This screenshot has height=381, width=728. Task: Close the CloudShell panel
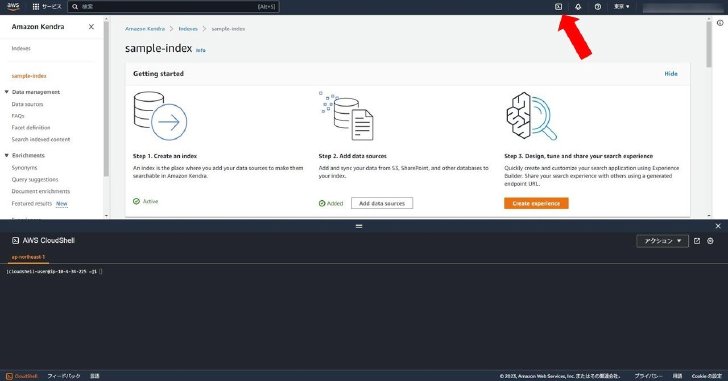tap(718, 226)
